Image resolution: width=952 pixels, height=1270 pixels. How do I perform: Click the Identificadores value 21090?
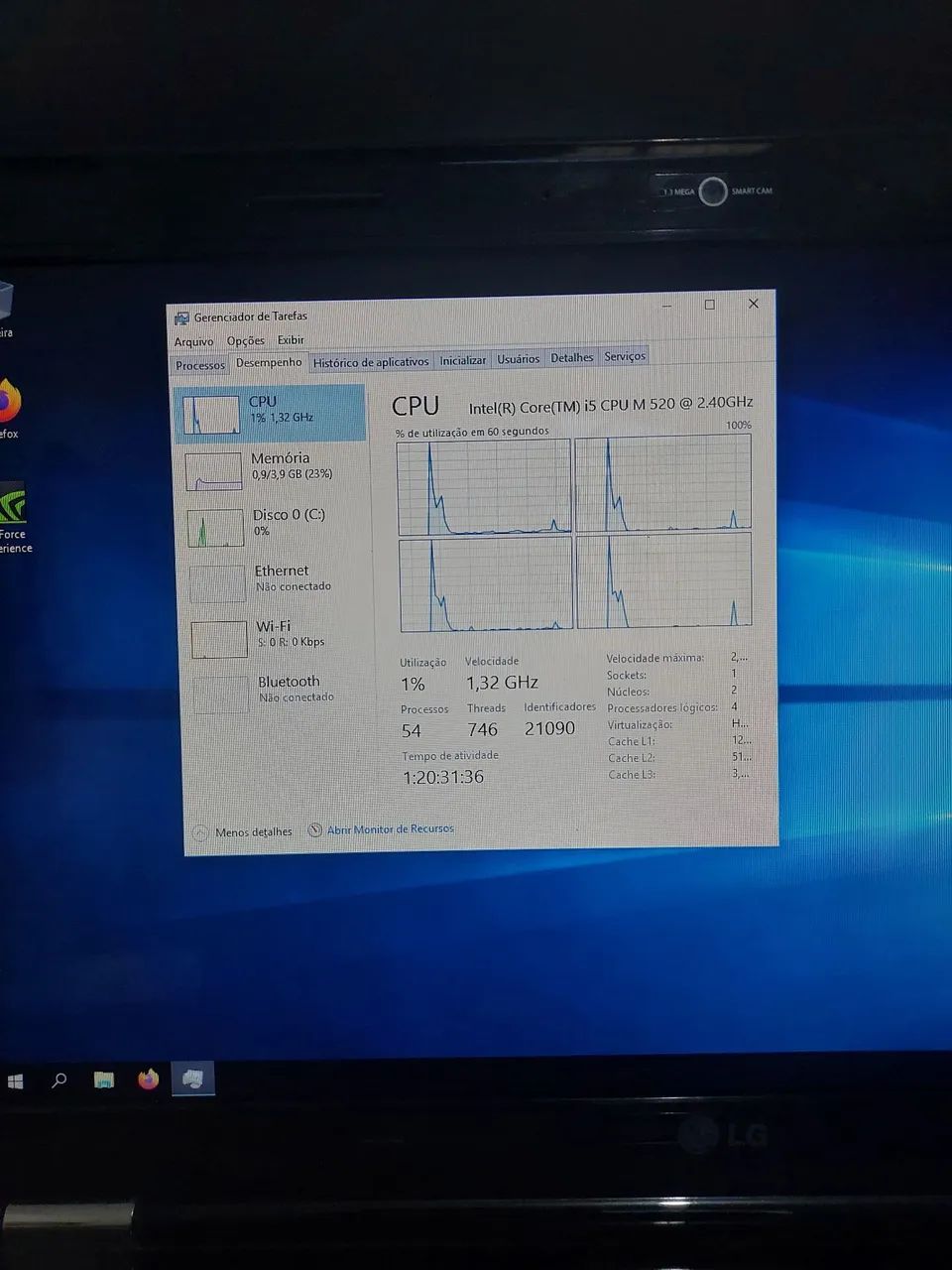coord(549,728)
